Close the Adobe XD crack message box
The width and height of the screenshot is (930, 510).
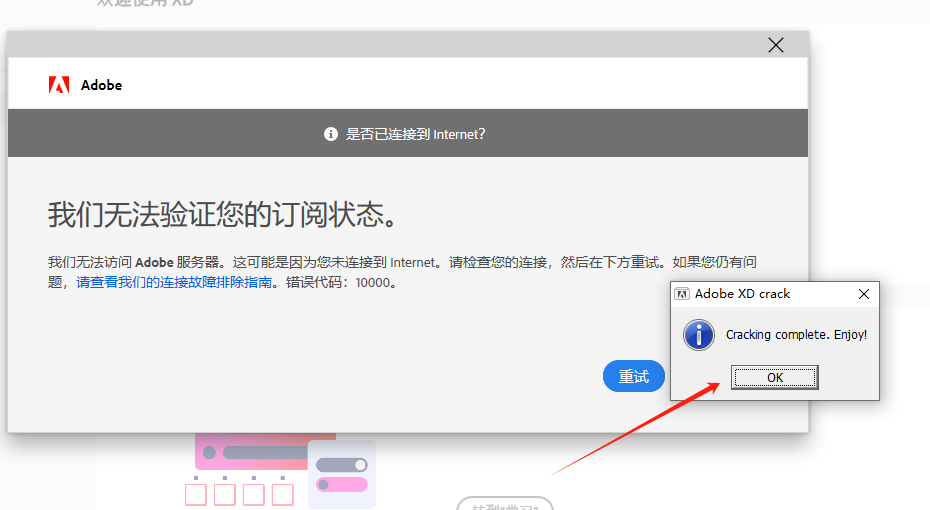[864, 294]
